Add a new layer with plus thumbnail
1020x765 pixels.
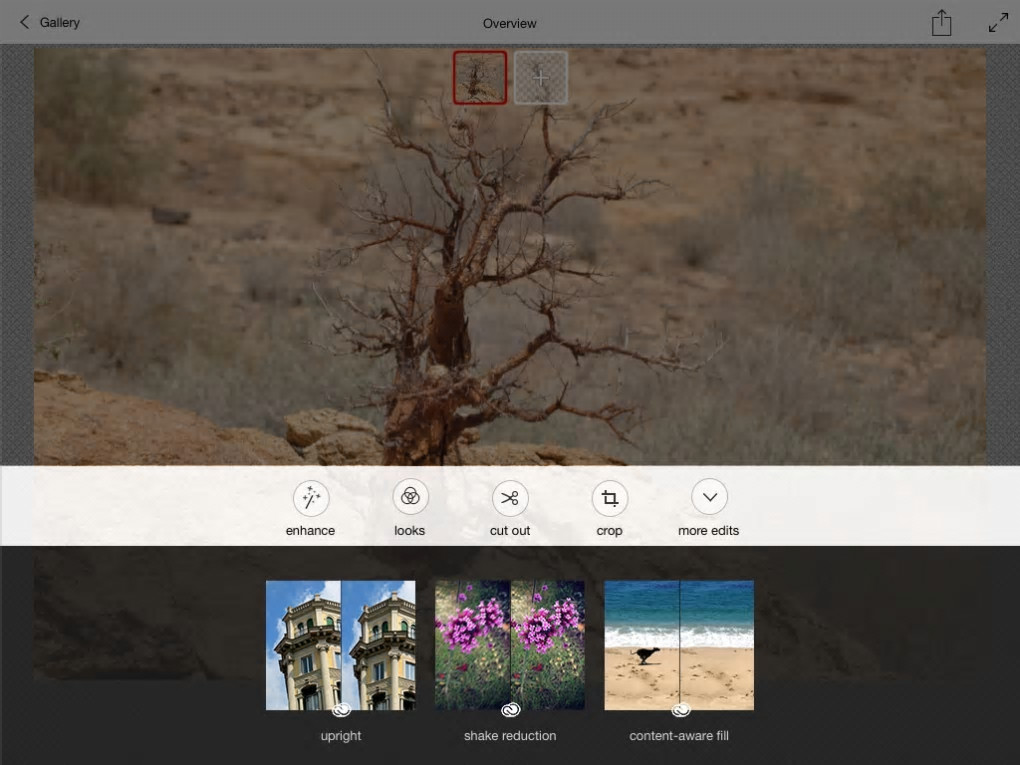pyautogui.click(x=541, y=77)
